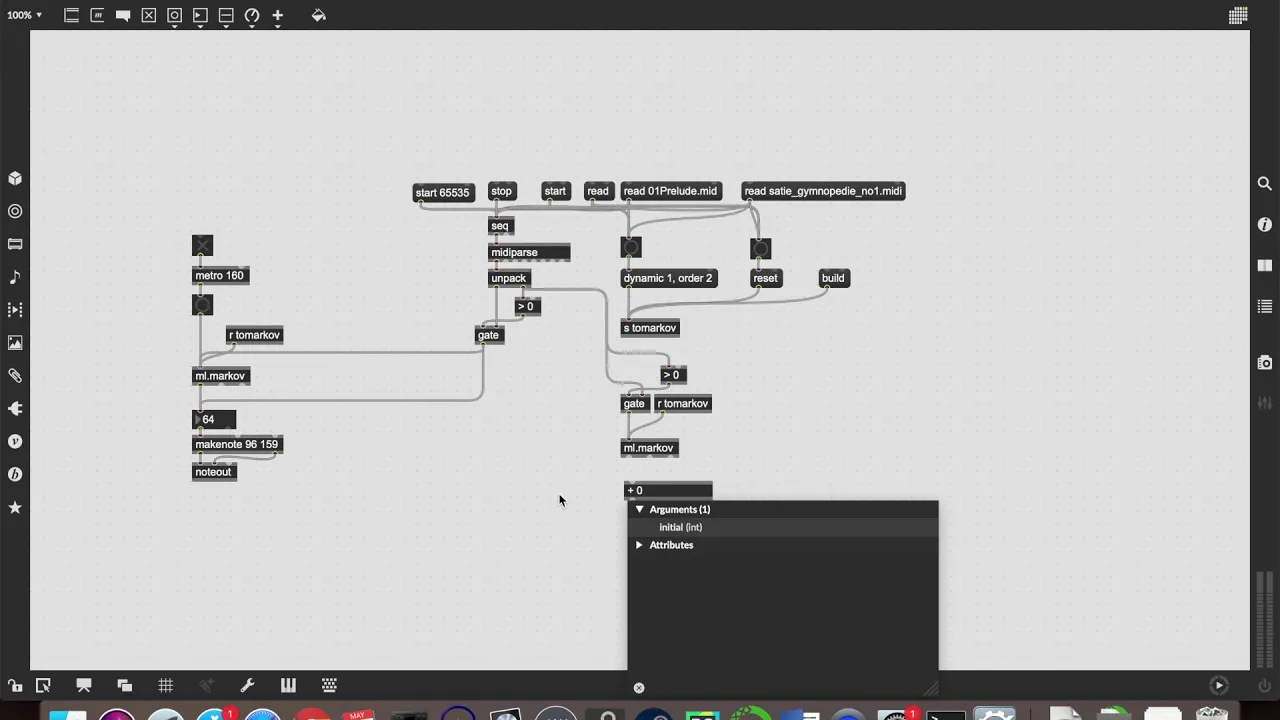Add a comment box from toolbar
Screen dimensions: 1280x720
pos(123,15)
